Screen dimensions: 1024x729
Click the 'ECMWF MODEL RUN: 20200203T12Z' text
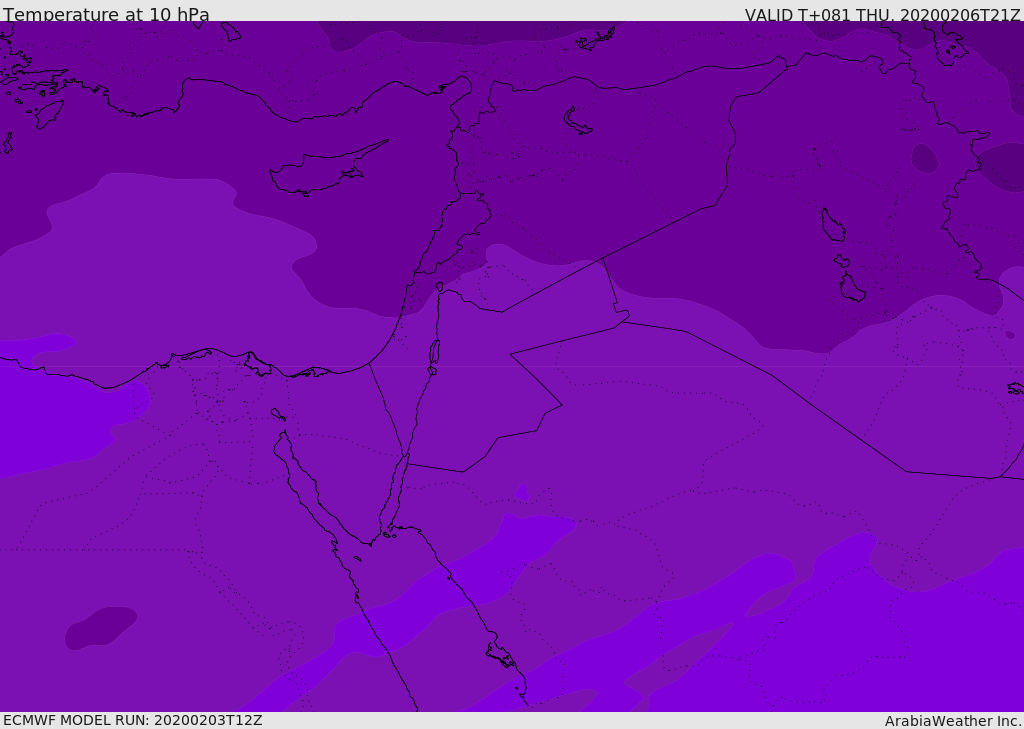click(x=133, y=720)
